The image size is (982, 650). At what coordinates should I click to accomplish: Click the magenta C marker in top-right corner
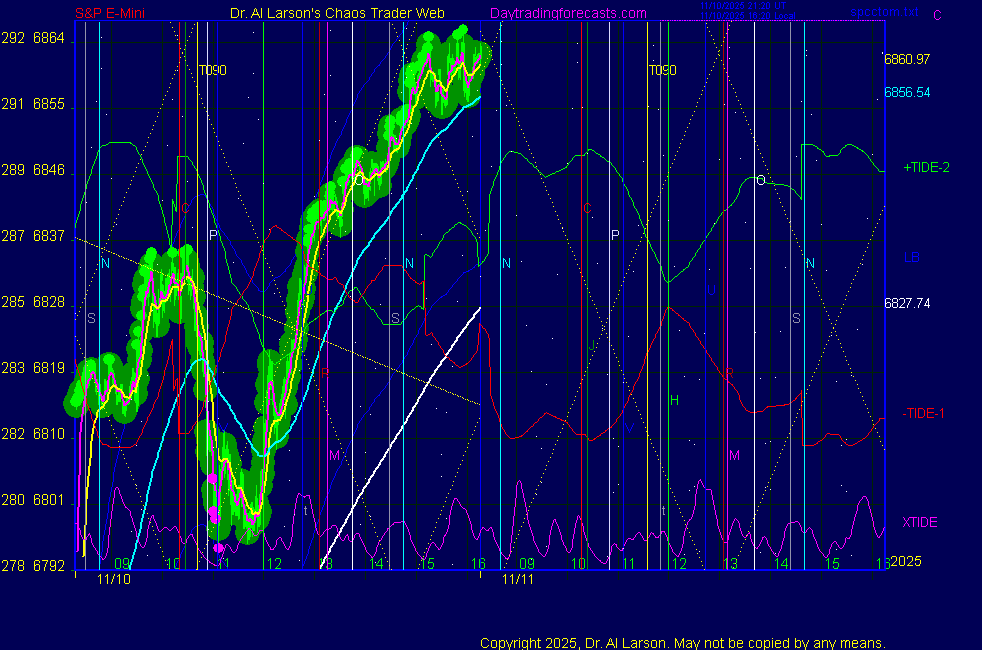(x=937, y=14)
